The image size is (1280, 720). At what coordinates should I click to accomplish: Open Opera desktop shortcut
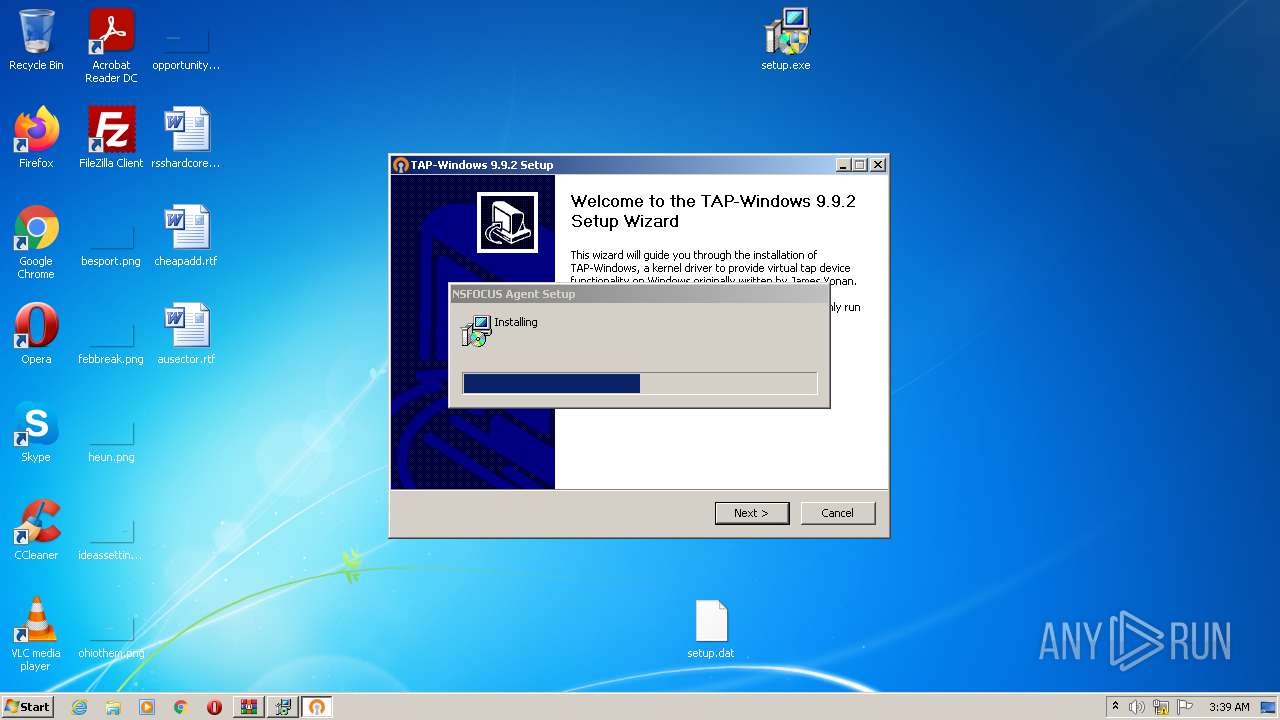tap(36, 334)
